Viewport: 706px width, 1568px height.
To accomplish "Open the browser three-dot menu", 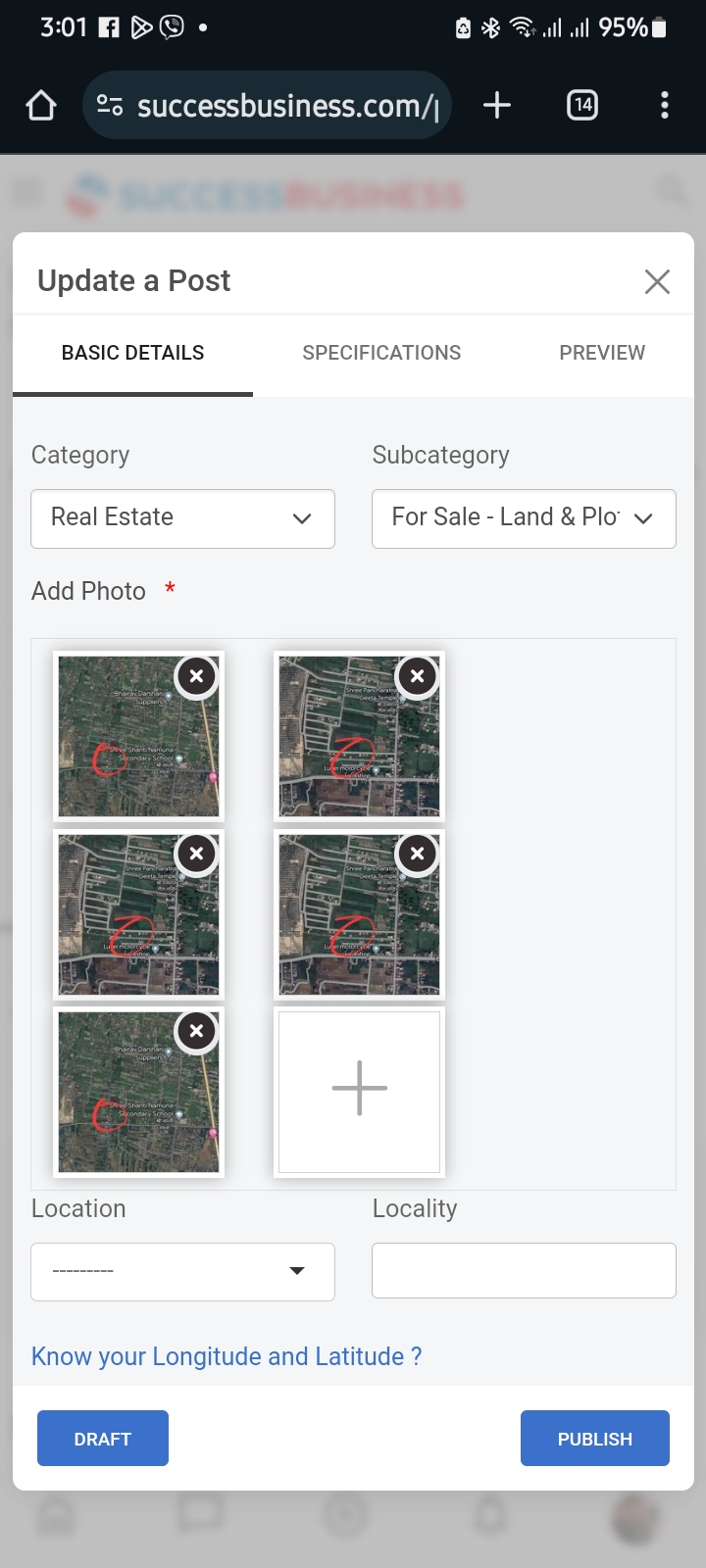I will point(665,105).
